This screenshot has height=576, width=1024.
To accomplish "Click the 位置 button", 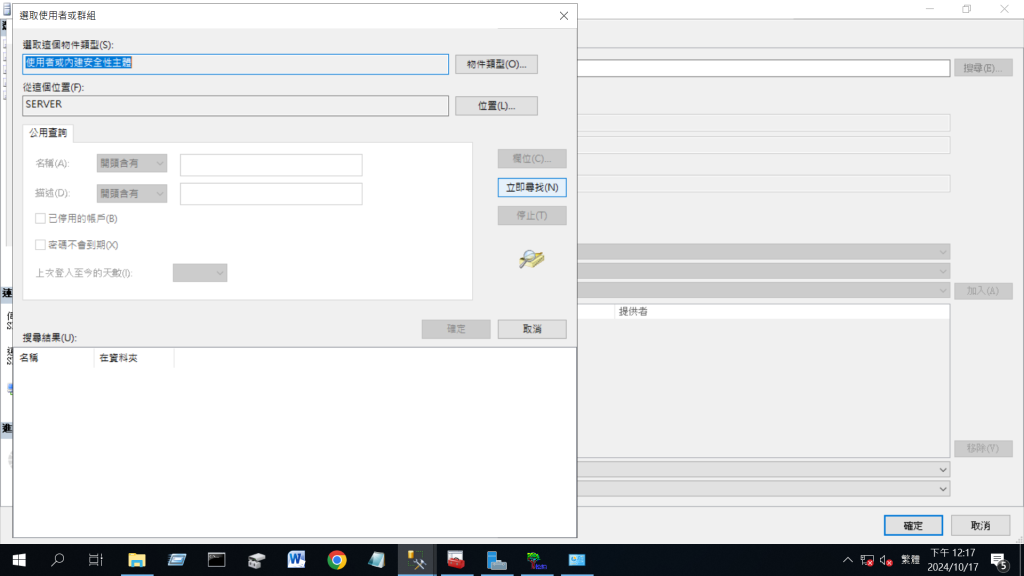I will click(496, 105).
